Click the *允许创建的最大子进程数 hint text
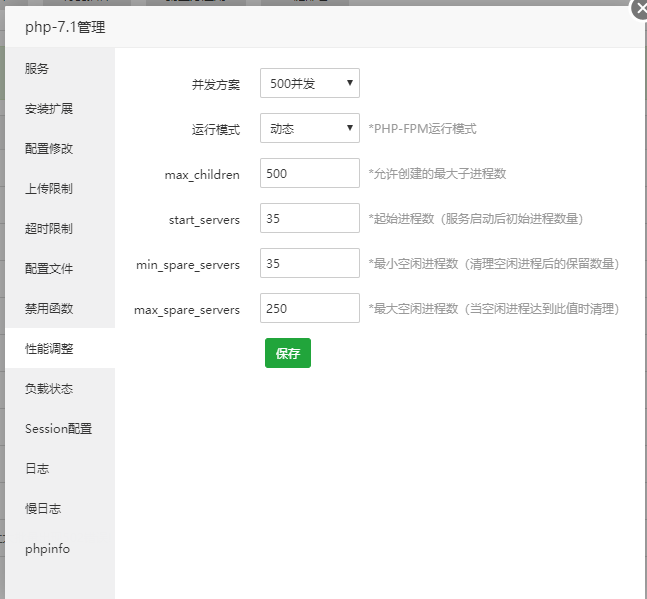The height and width of the screenshot is (599, 647). pos(437,174)
